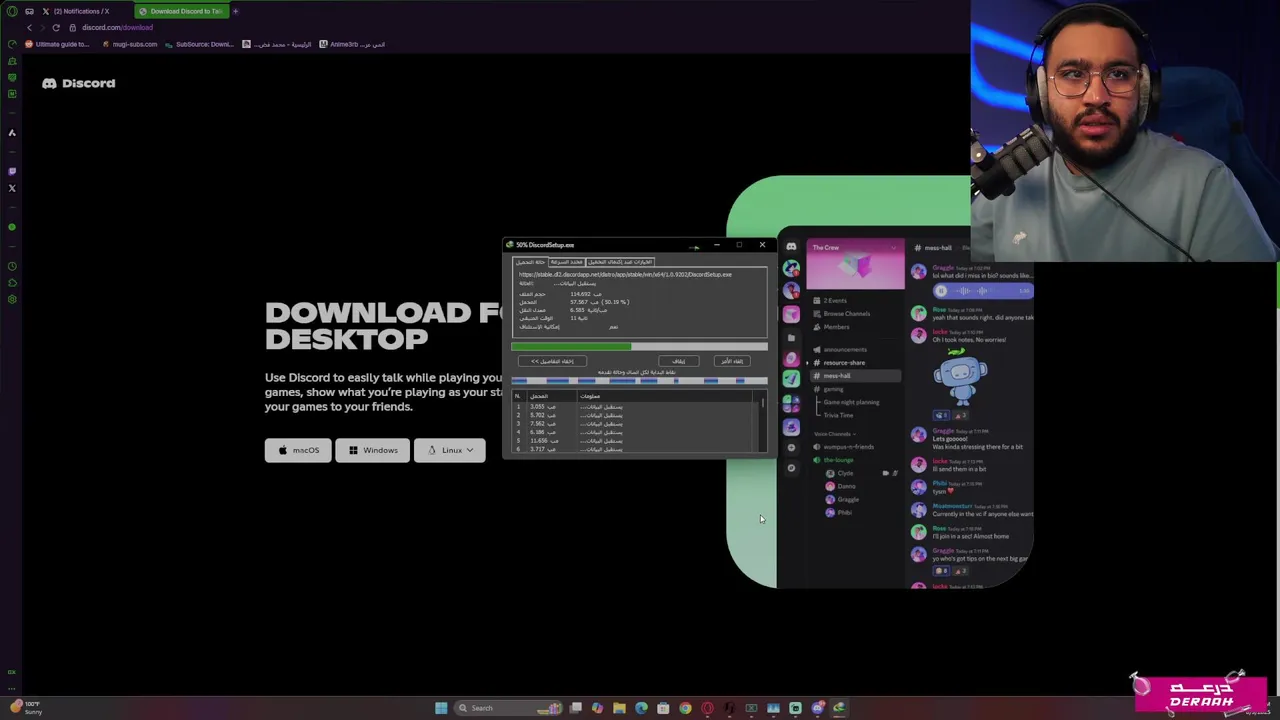Click the pause button in download dialog
Image resolution: width=1280 pixels, height=720 pixels.
pyautogui.click(x=679, y=361)
